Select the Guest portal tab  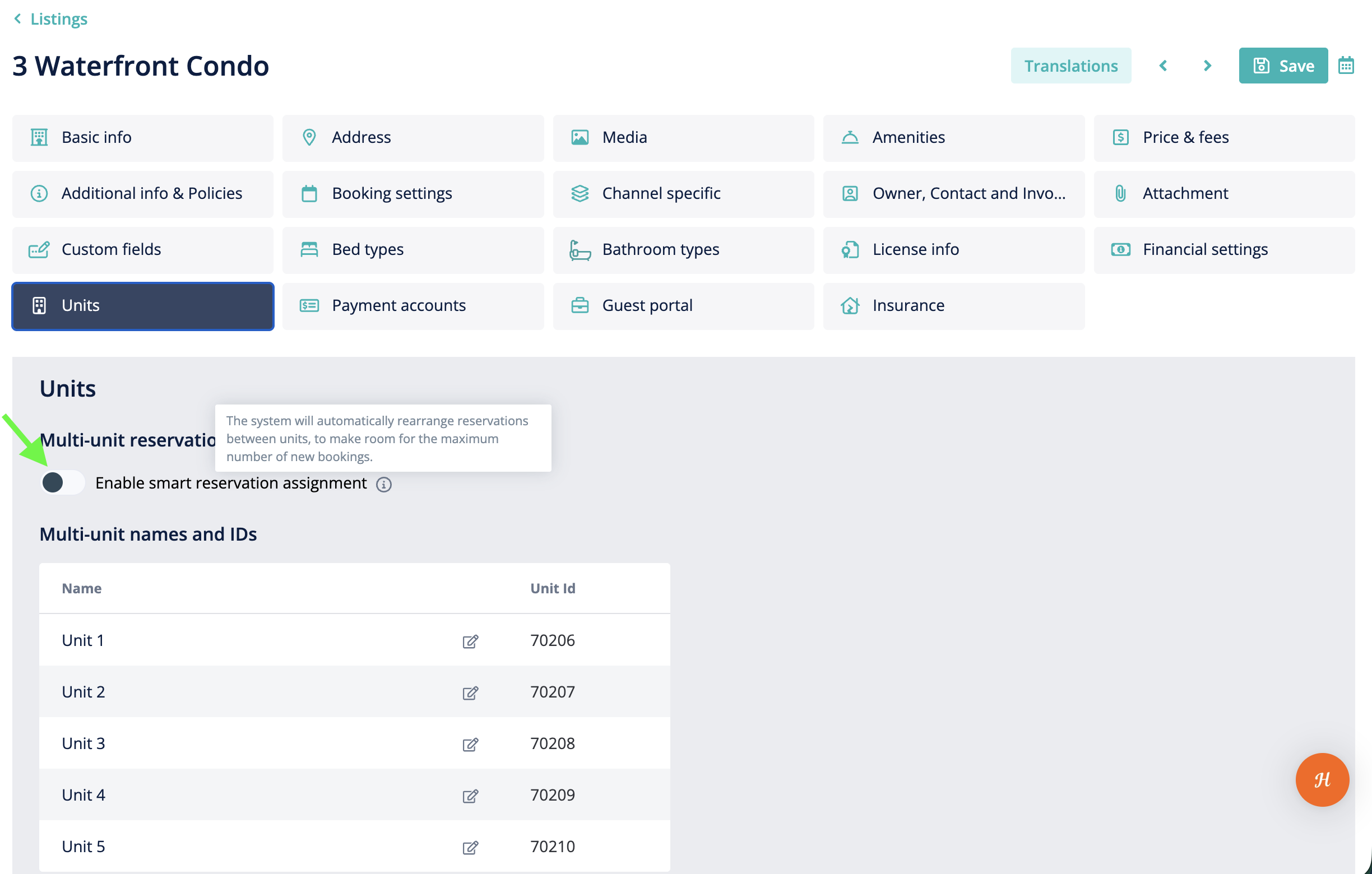[x=683, y=306]
